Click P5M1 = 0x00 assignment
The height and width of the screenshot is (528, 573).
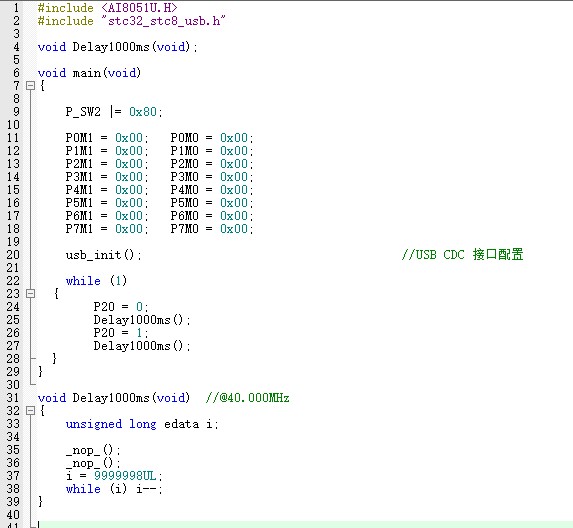(x=107, y=203)
